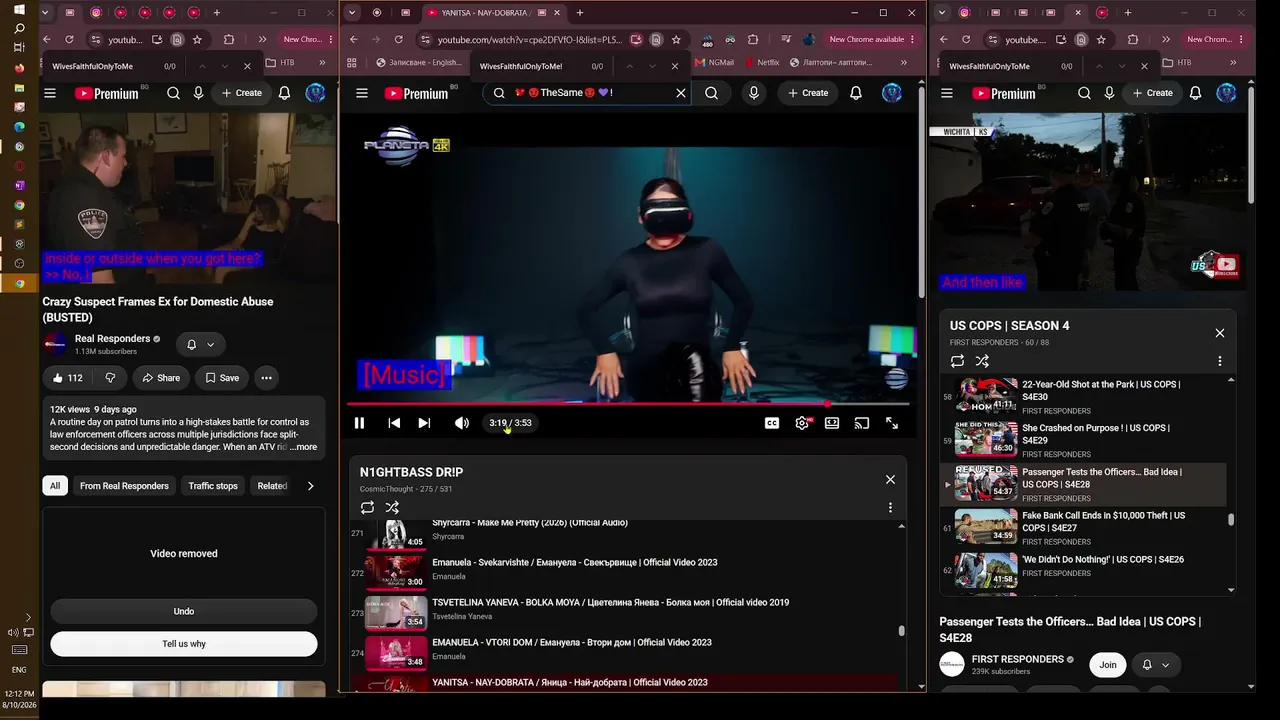Undo the video removal
Image resolution: width=1280 pixels, height=720 pixels.
pos(184,612)
